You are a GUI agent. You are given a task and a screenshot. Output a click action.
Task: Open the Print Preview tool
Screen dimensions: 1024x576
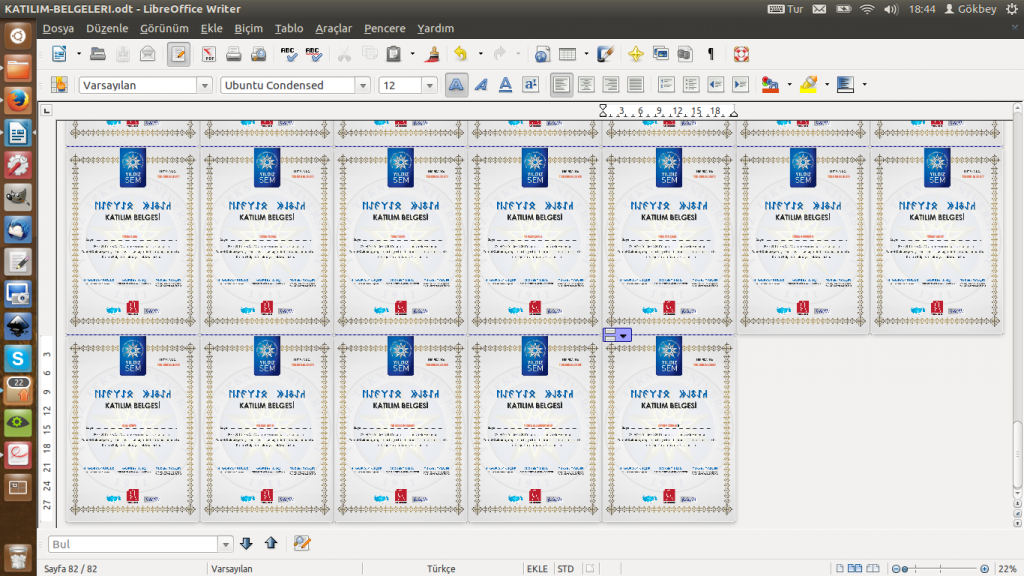pyautogui.click(x=257, y=54)
